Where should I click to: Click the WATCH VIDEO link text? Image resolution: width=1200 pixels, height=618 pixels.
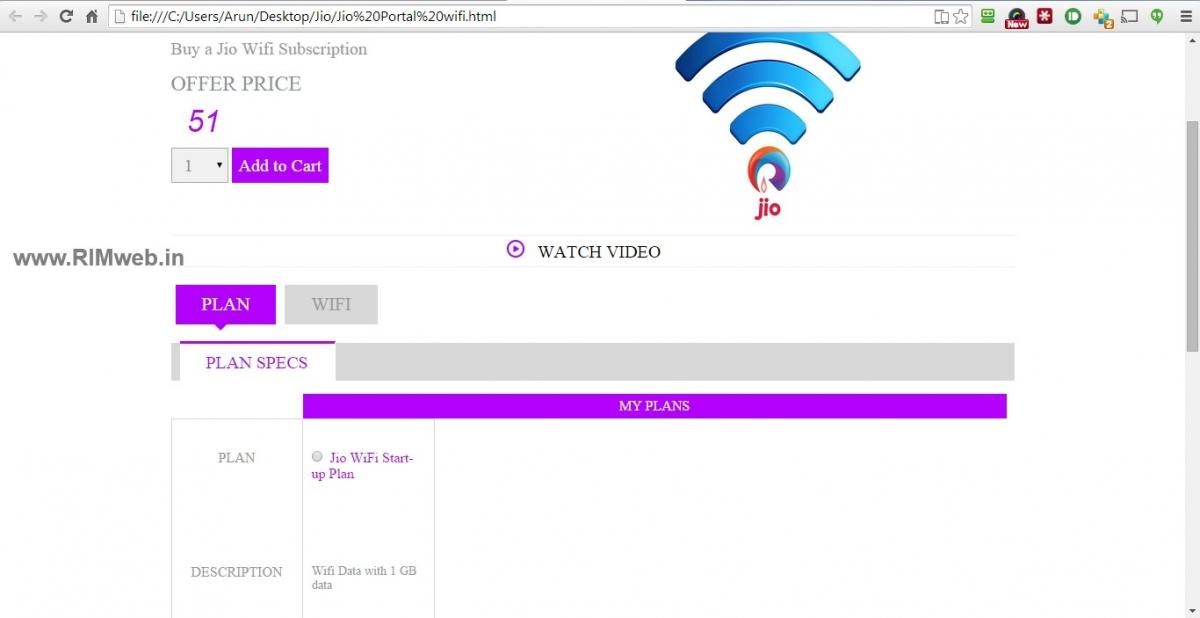[x=599, y=252]
